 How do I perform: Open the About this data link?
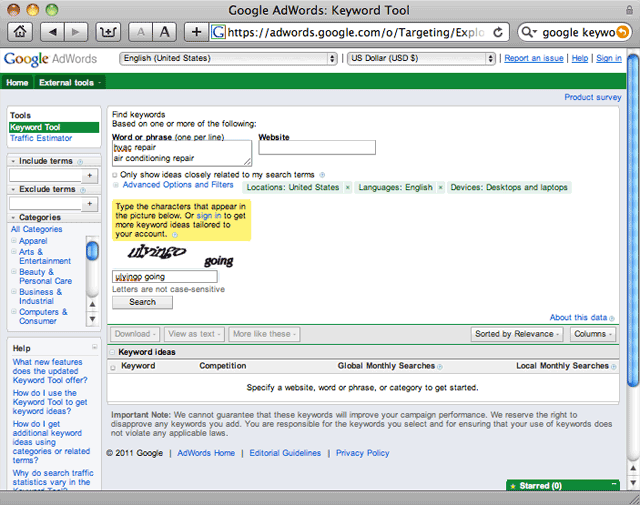(578, 318)
